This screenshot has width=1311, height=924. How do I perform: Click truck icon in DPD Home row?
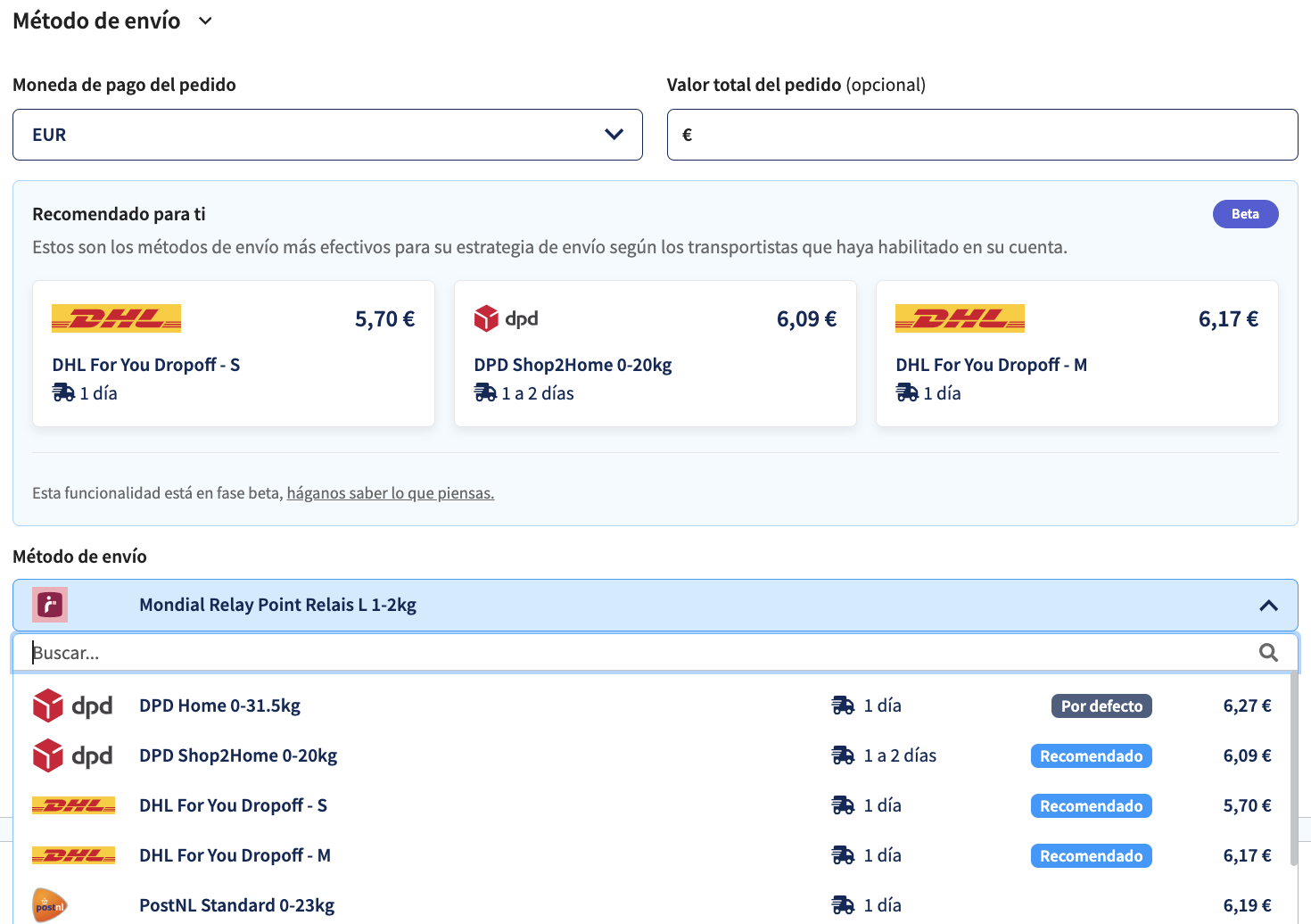843,705
